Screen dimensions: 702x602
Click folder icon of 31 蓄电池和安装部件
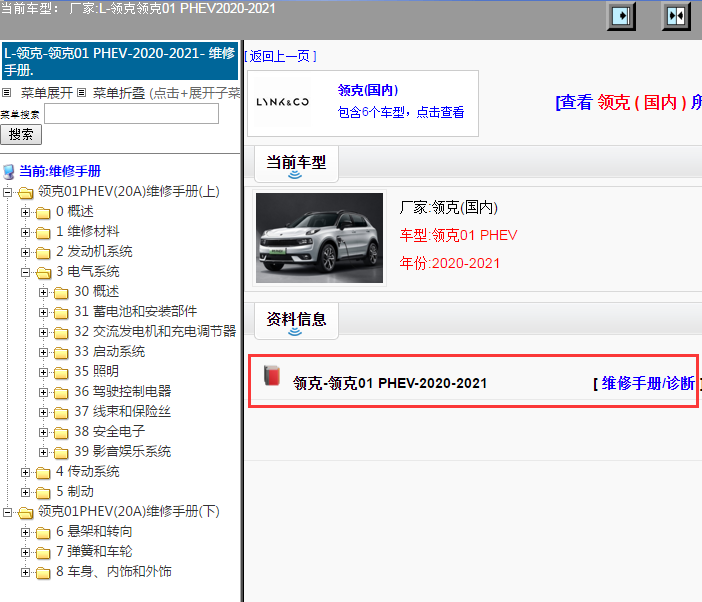[x=61, y=312]
